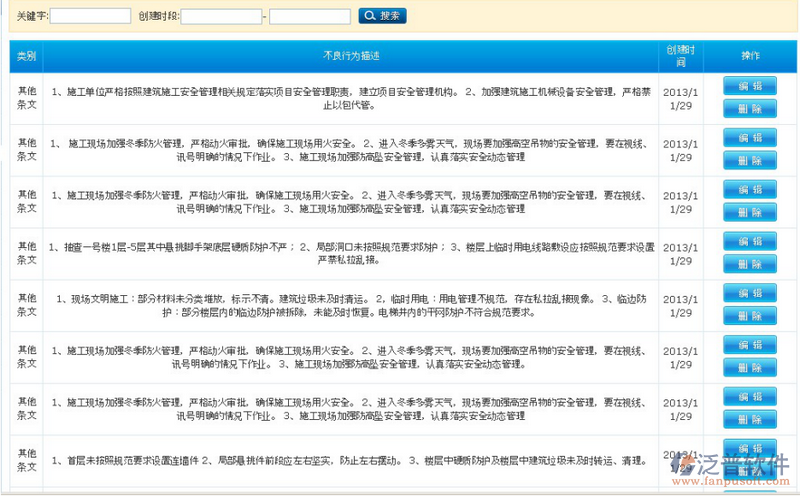Viewport: 800px width, 497px height.
Task: Edit the 抽查一号楼 record row
Action: 749,242
